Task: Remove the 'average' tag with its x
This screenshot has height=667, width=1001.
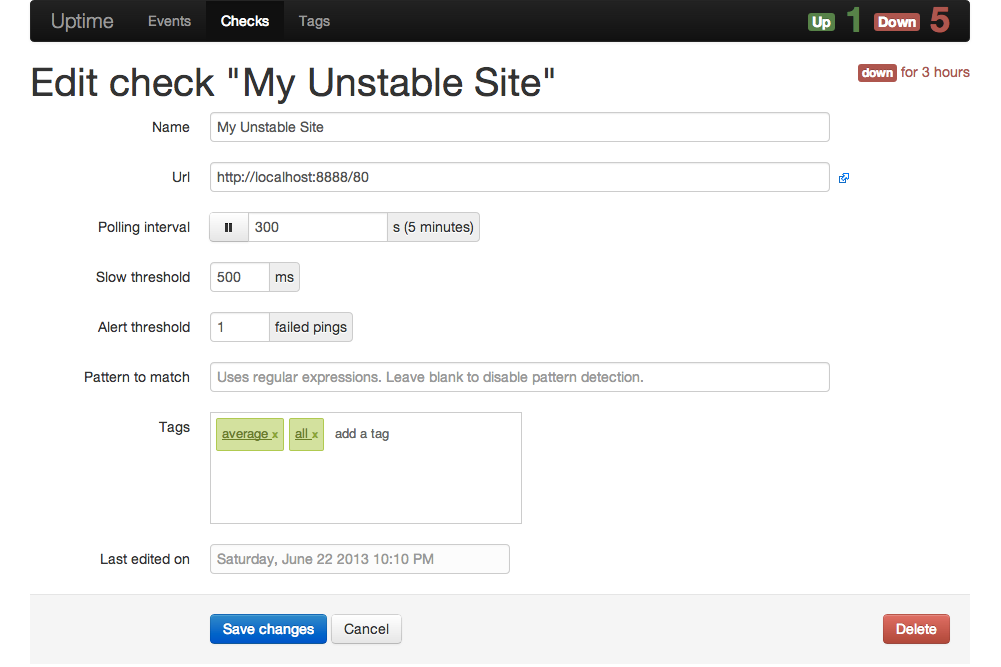Action: (x=275, y=435)
